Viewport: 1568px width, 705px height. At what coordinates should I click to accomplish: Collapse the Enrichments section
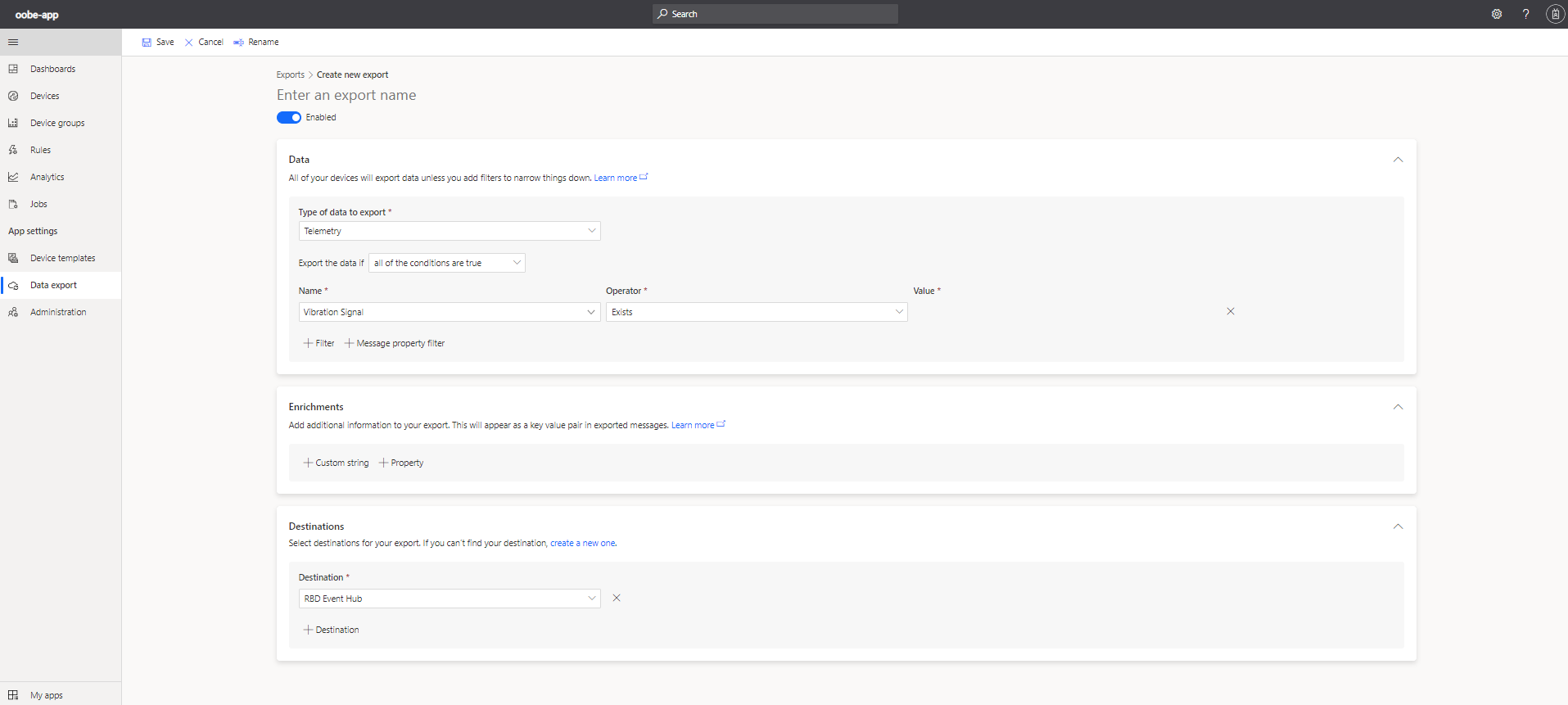1398,407
